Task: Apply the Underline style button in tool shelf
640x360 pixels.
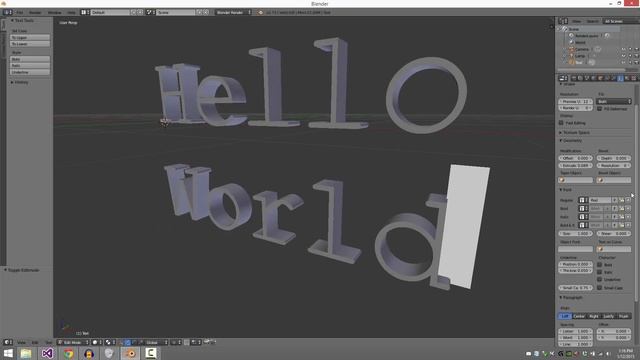Action: click(x=30, y=72)
